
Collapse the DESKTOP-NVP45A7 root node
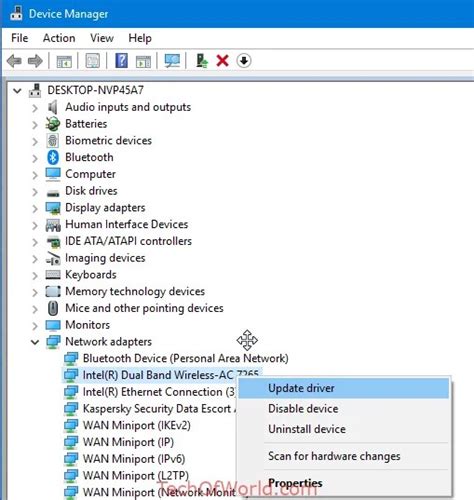17,91
